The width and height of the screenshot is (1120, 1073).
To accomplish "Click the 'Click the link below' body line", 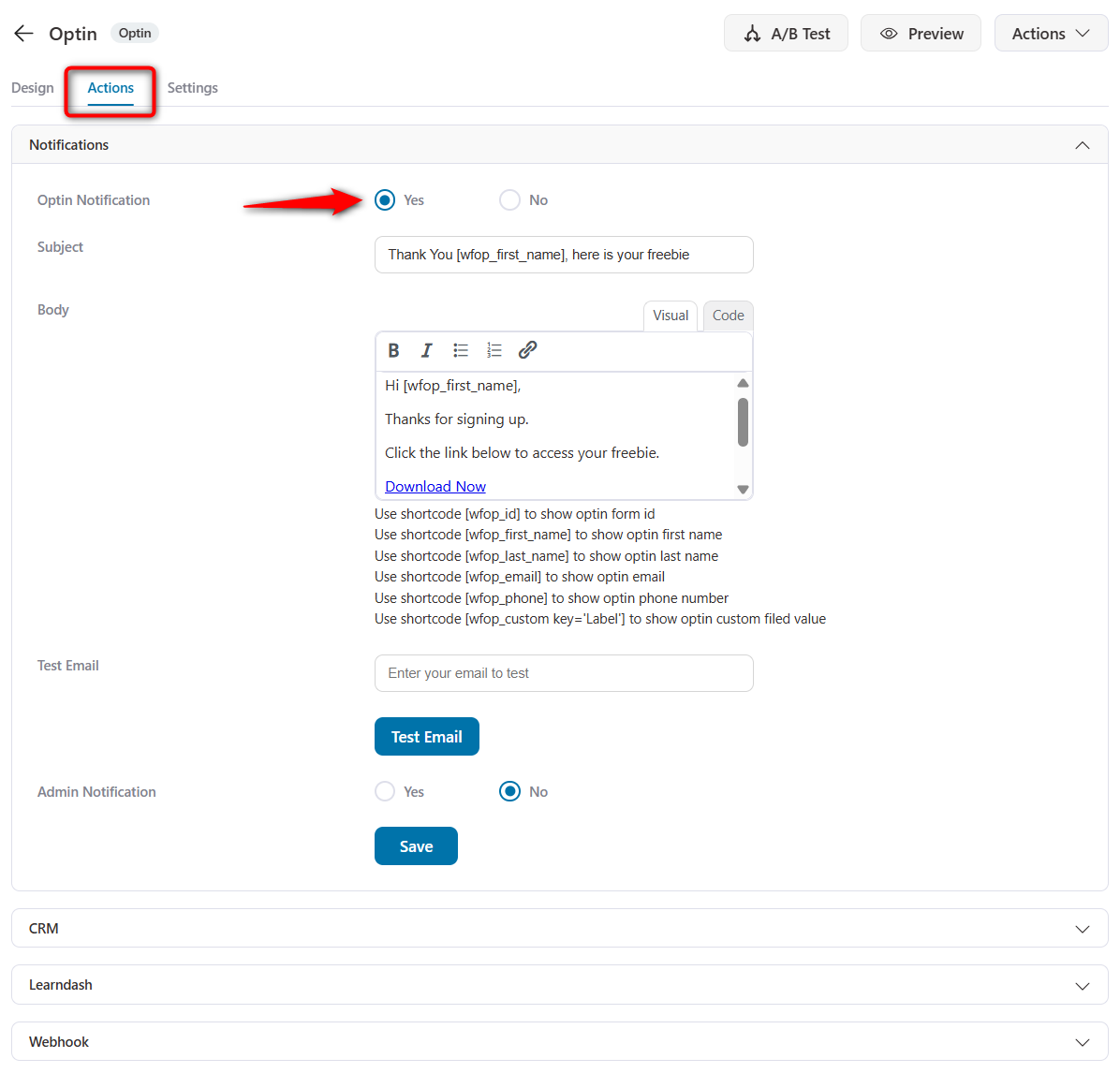I will [x=523, y=453].
